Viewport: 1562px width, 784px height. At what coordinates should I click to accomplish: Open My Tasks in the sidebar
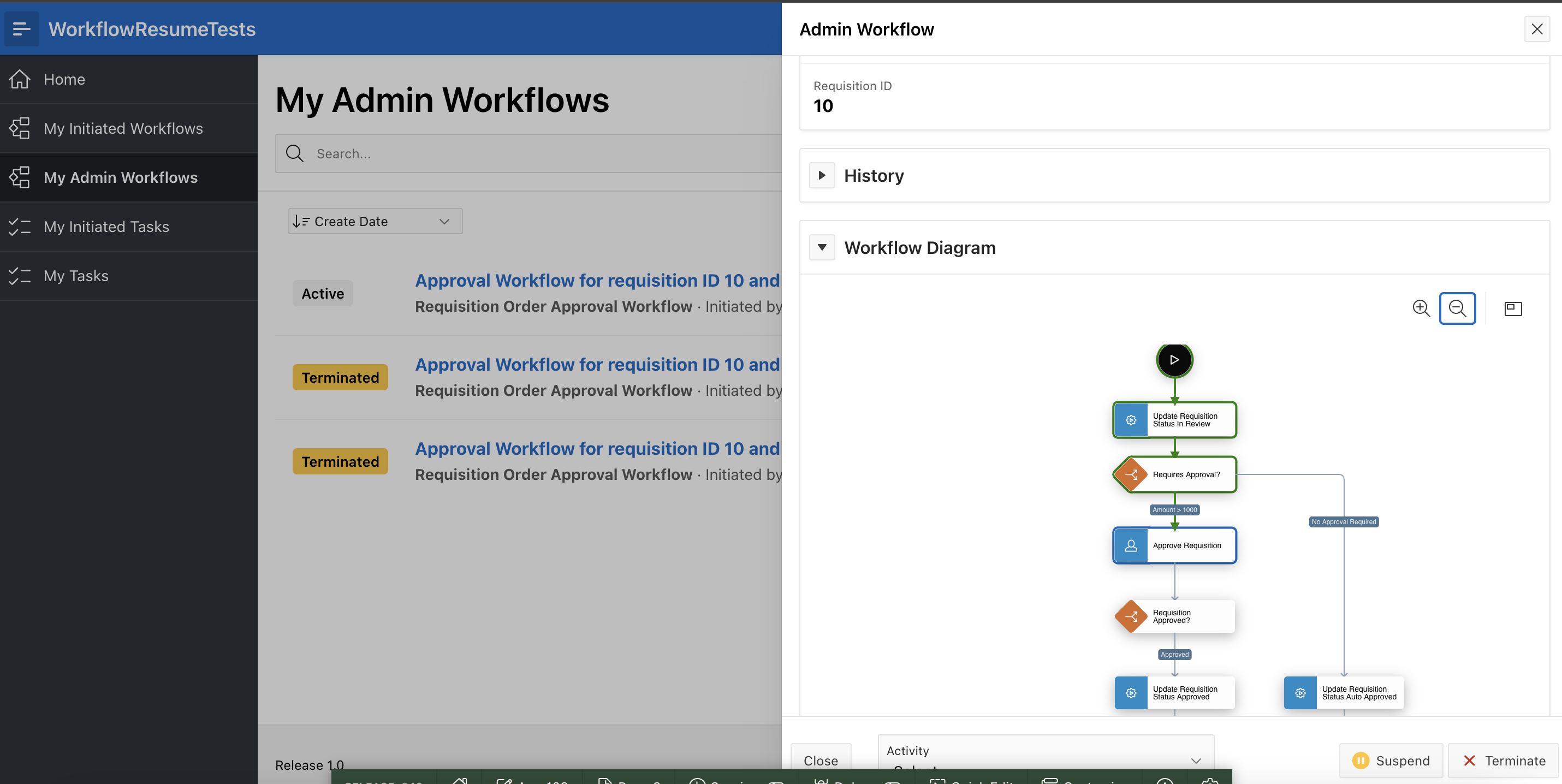click(x=76, y=275)
